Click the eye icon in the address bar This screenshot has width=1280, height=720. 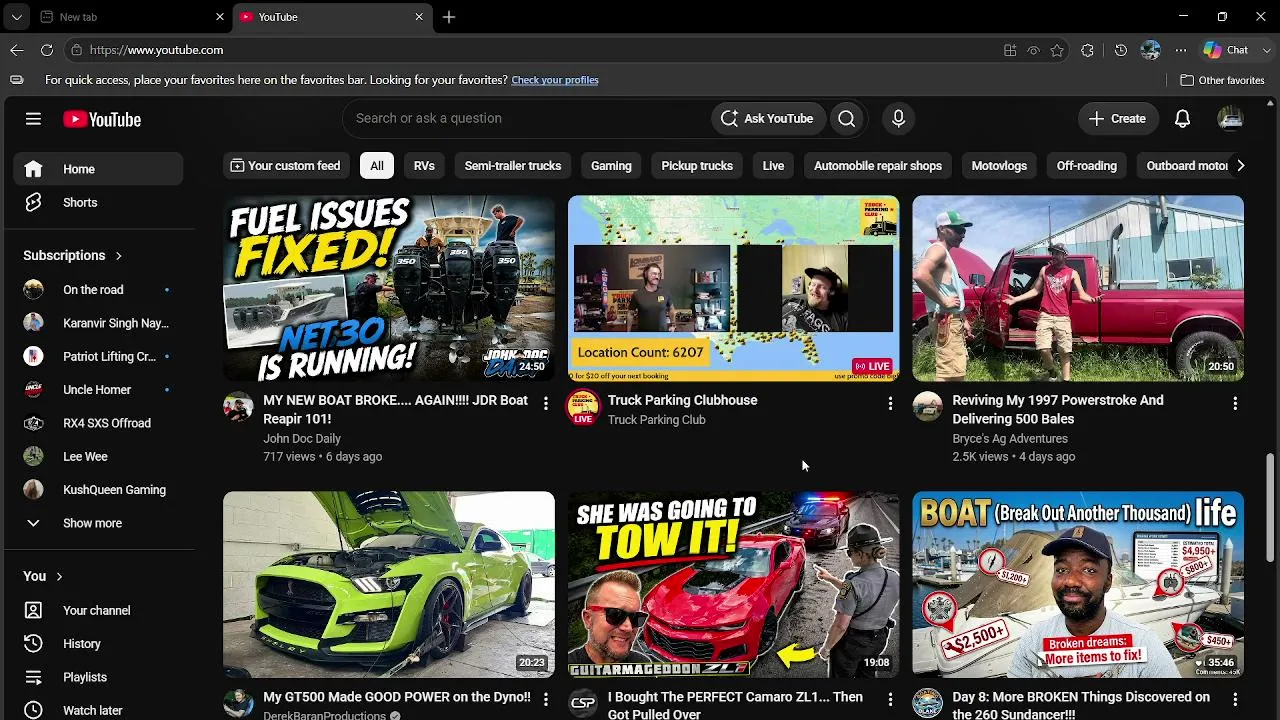point(1033,50)
